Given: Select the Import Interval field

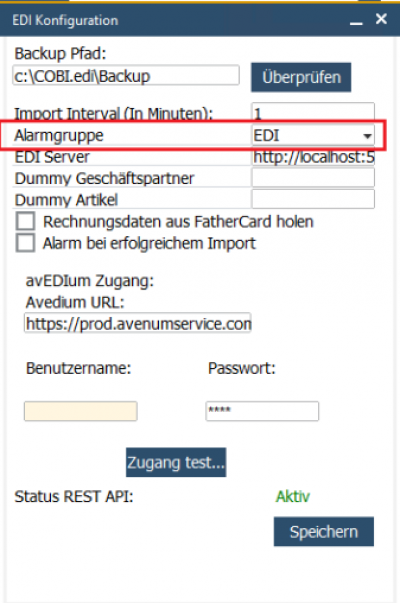Looking at the screenshot, I should tap(313, 112).
